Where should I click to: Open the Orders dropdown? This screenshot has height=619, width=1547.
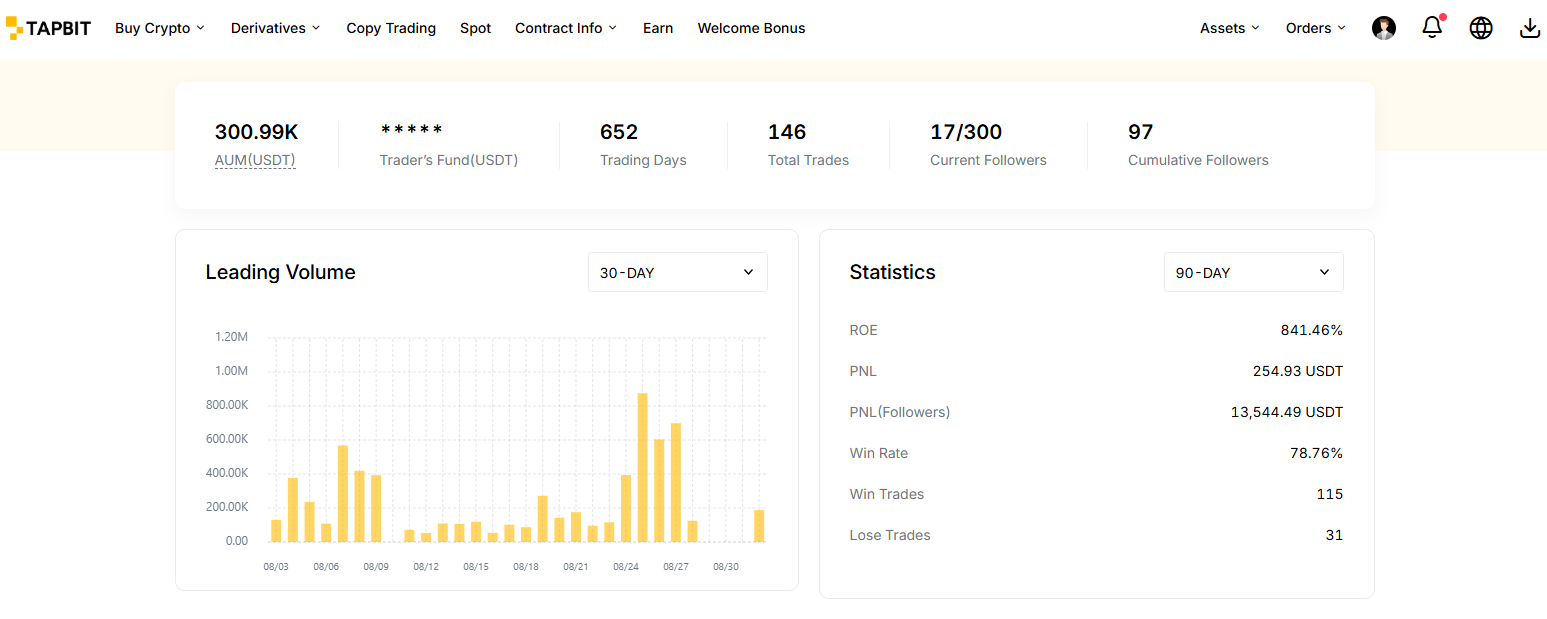point(1315,28)
